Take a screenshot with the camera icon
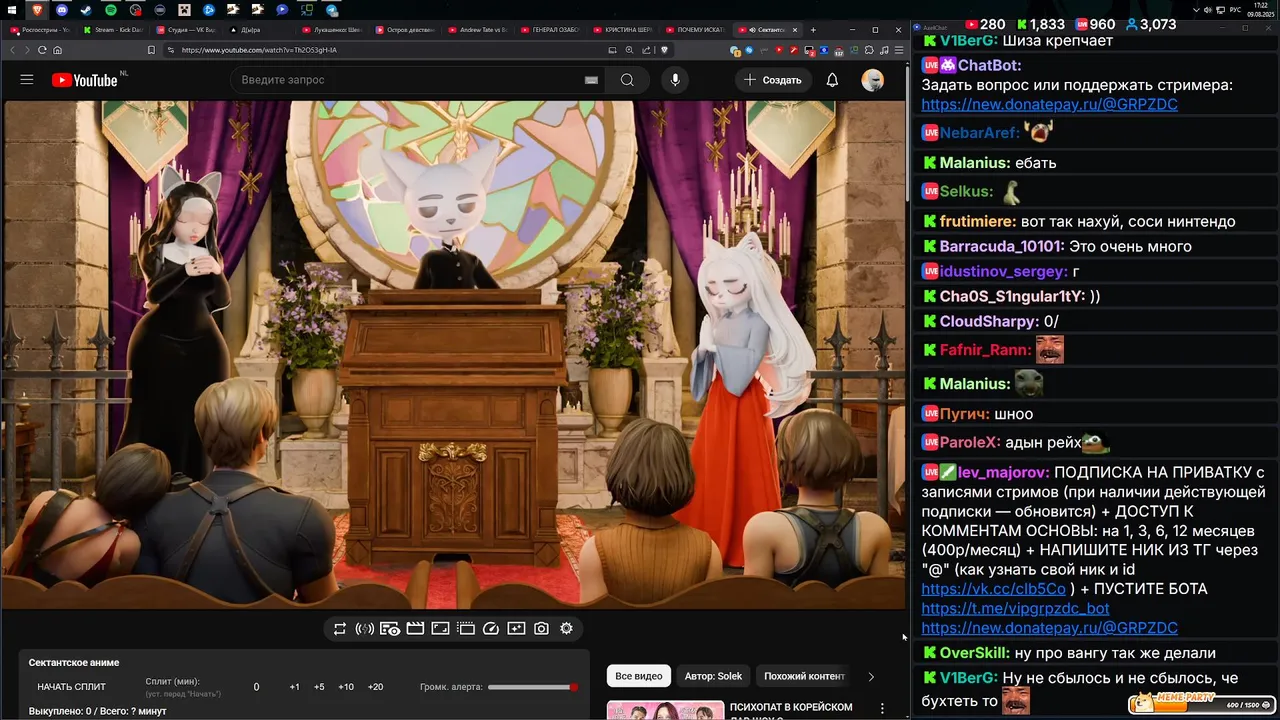This screenshot has width=1280, height=720. pyautogui.click(x=541, y=629)
